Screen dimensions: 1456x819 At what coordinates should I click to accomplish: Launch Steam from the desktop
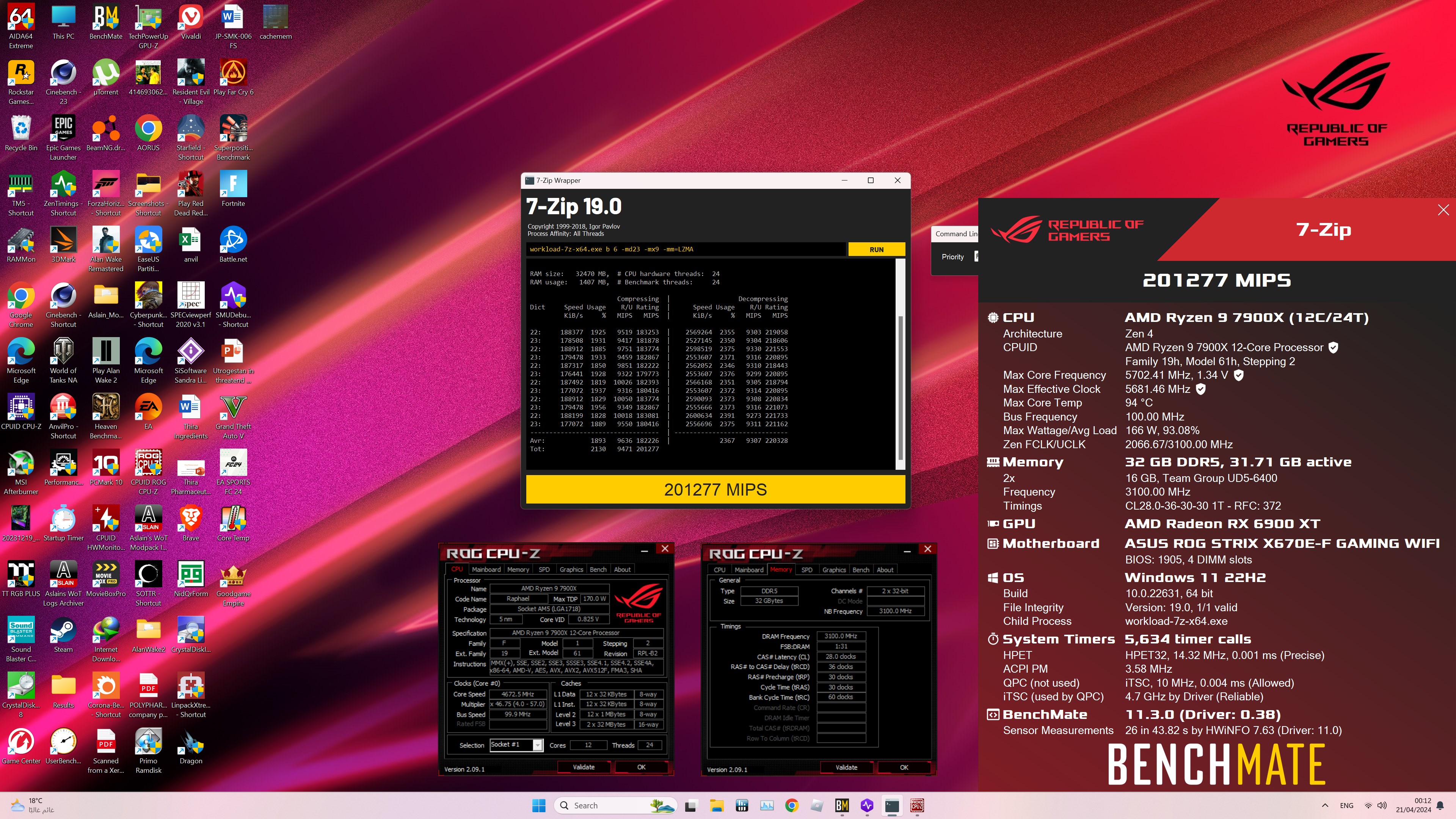[x=63, y=635]
